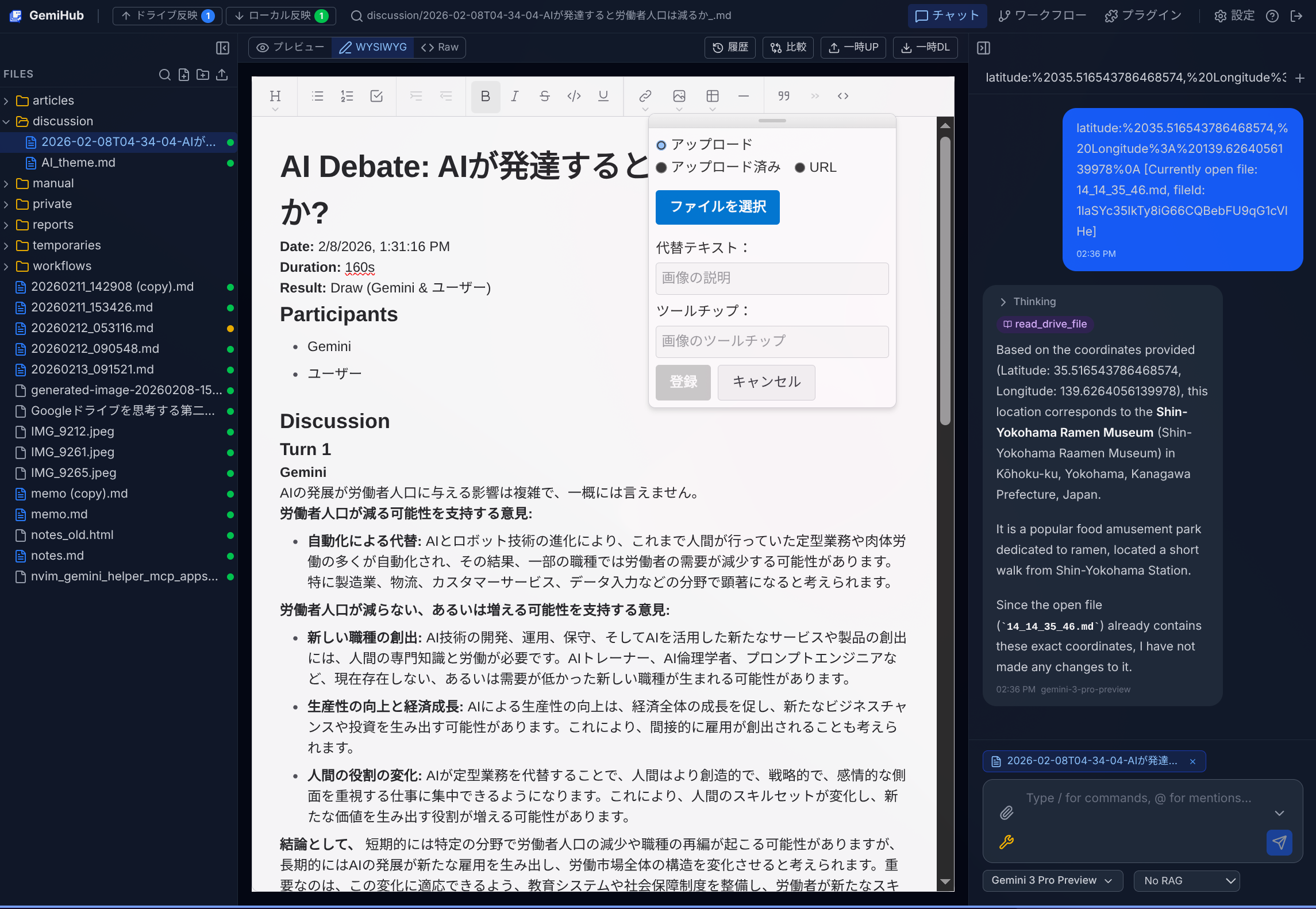Select the checklist tool
Viewport: 1316px width, 909px height.
(376, 96)
